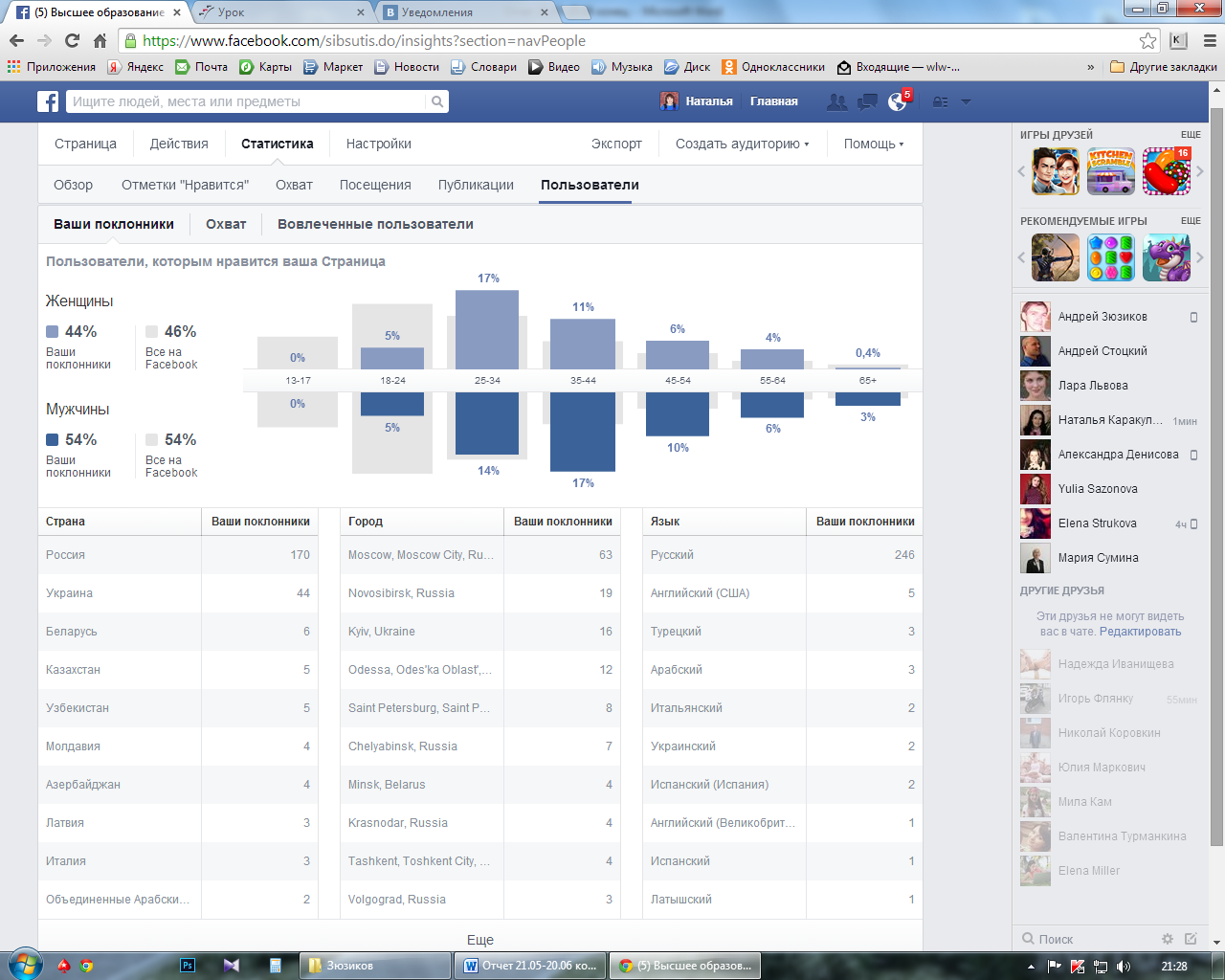
Task: Open Chrome menu hamburger icon
Action: coord(1210,40)
